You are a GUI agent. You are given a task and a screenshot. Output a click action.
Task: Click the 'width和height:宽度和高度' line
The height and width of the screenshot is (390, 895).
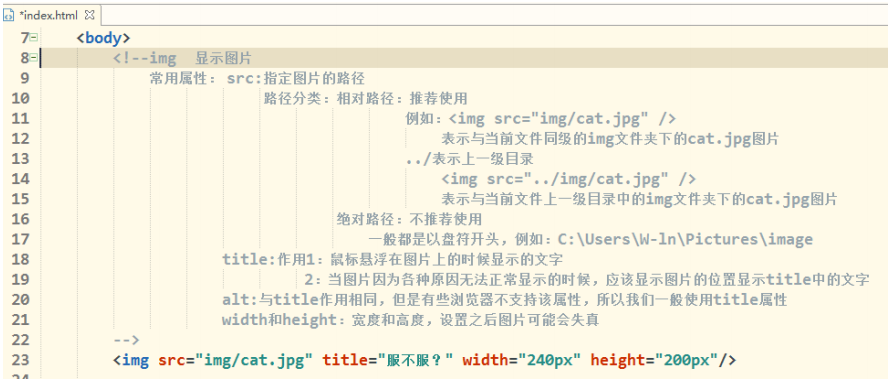tap(410, 319)
